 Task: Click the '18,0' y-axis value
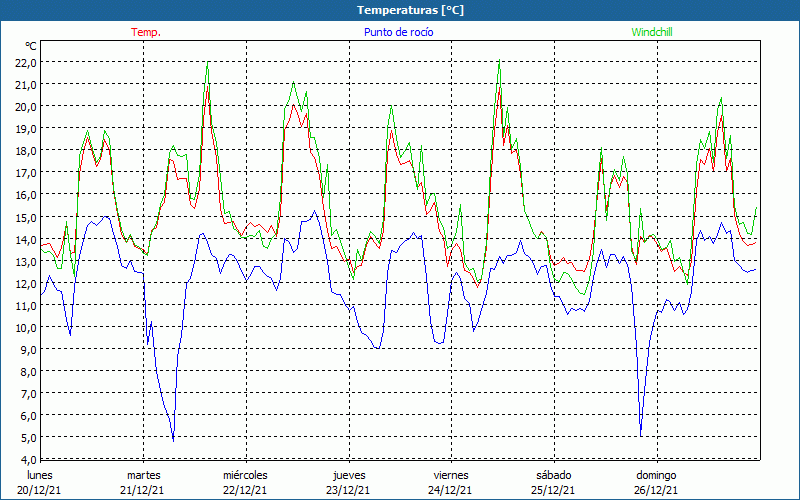pyautogui.click(x=26, y=151)
